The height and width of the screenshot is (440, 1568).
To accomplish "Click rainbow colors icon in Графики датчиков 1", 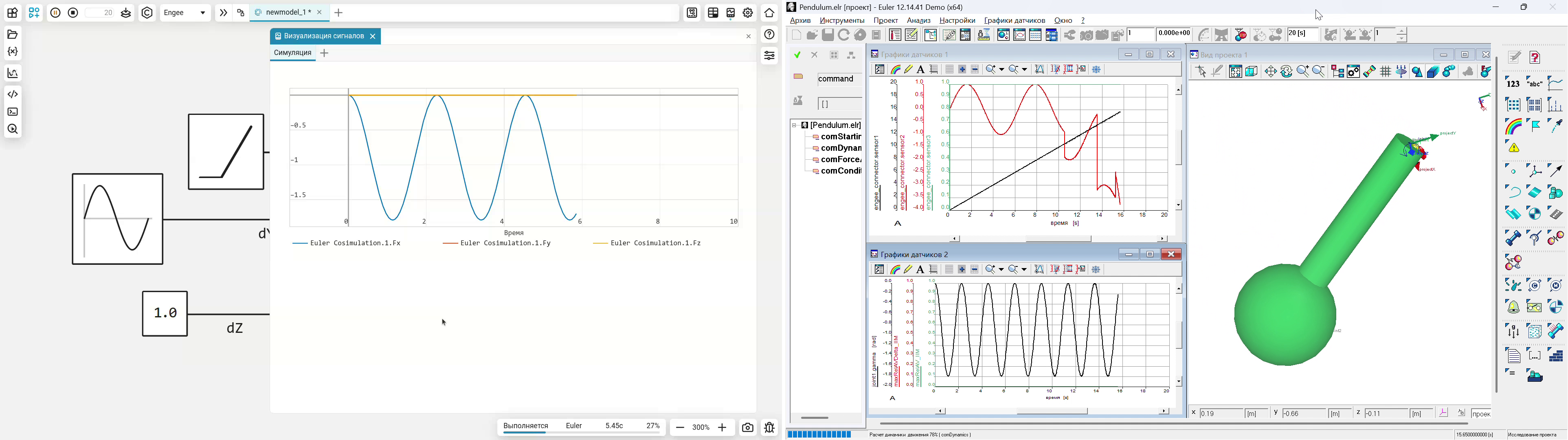I will pos(896,69).
